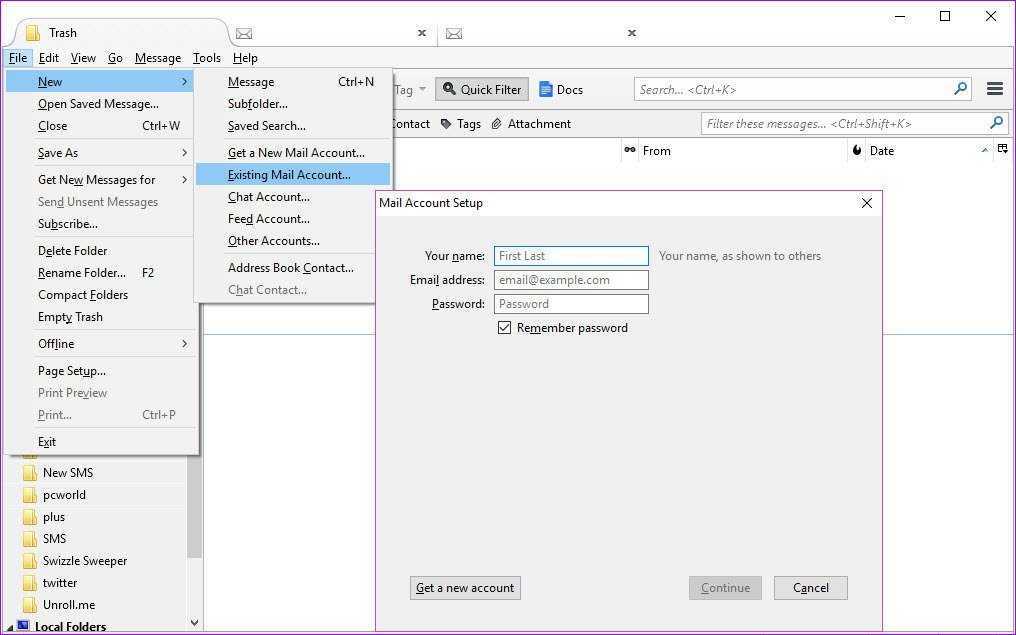Click the Email address input field
The width and height of the screenshot is (1016, 635).
[x=571, y=280]
